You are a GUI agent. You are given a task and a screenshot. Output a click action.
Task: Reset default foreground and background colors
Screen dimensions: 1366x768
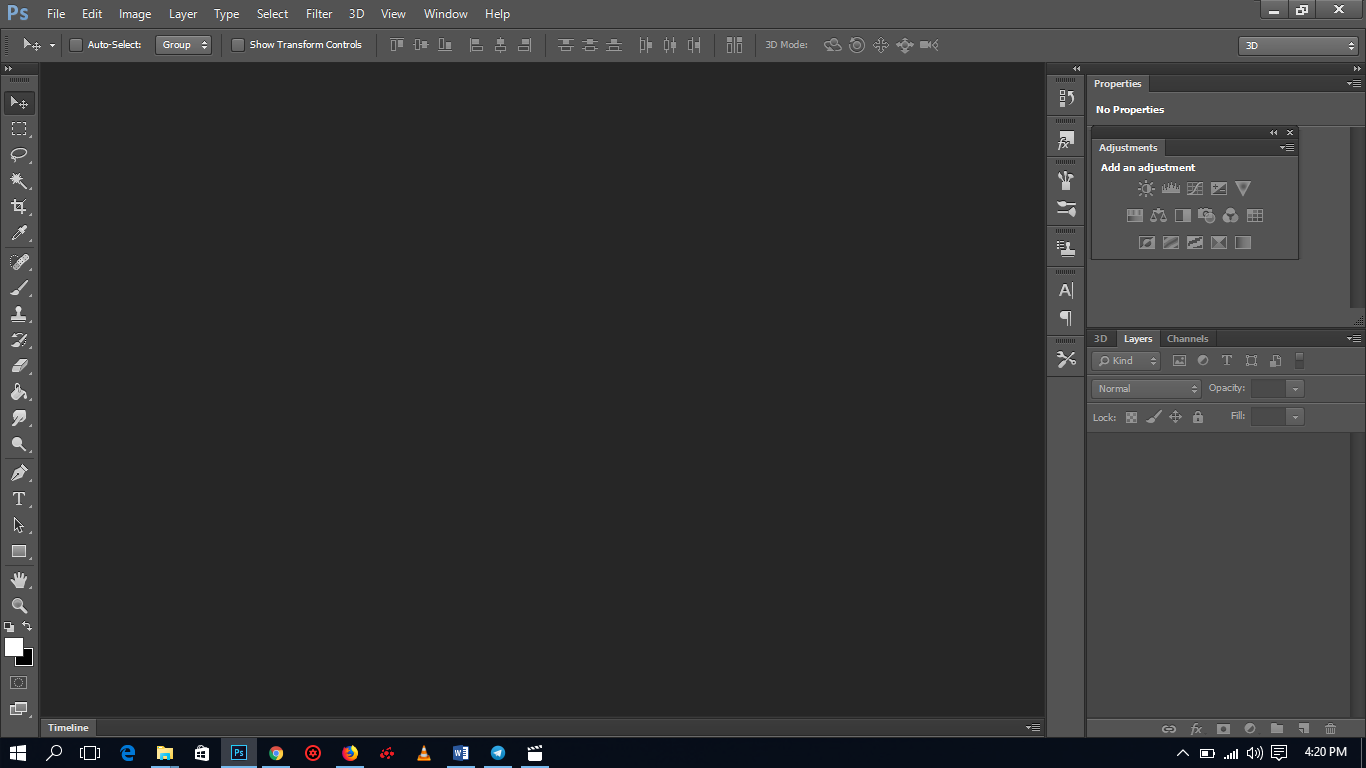tap(9, 627)
